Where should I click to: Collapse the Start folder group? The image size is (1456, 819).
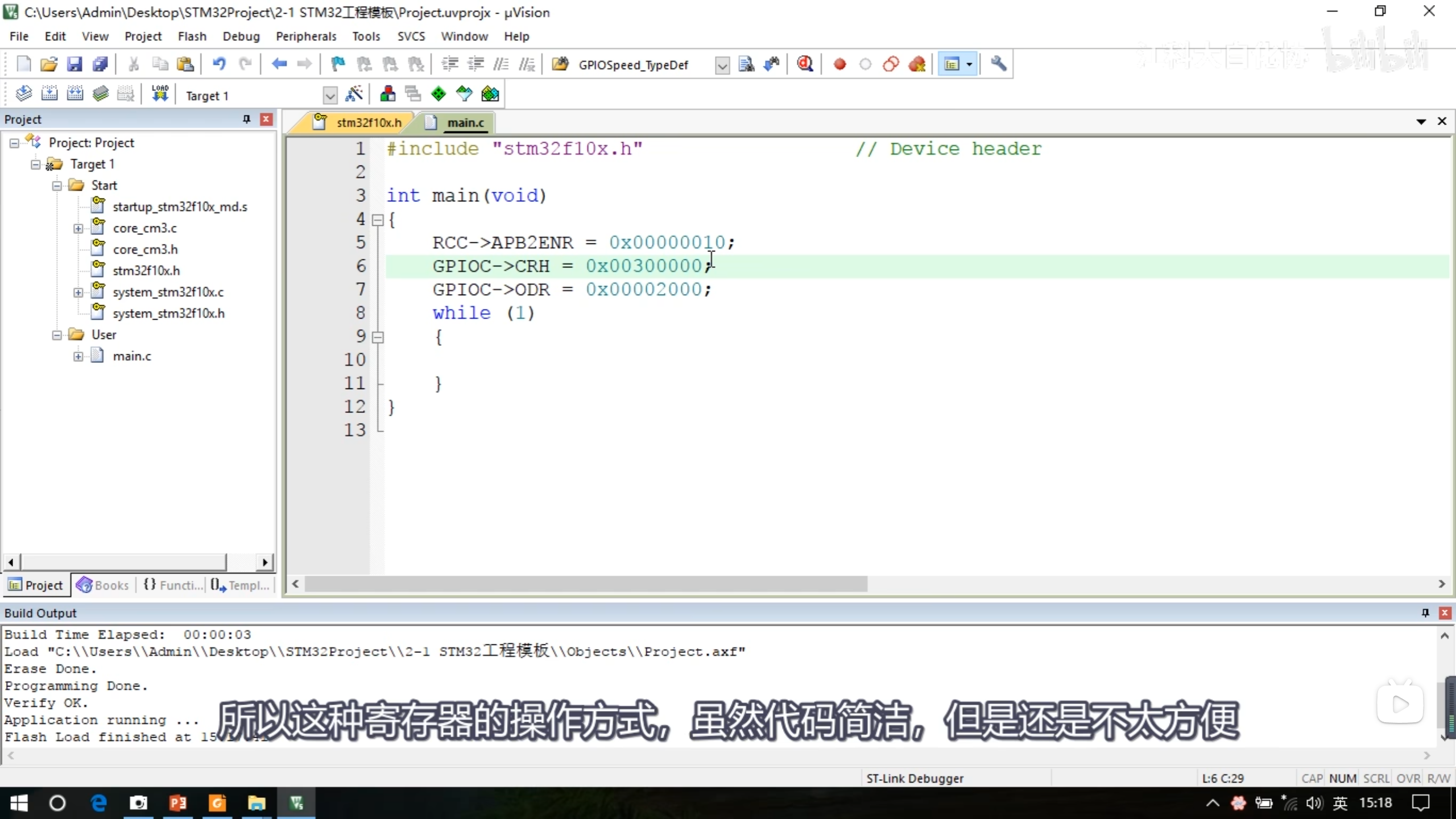point(57,185)
